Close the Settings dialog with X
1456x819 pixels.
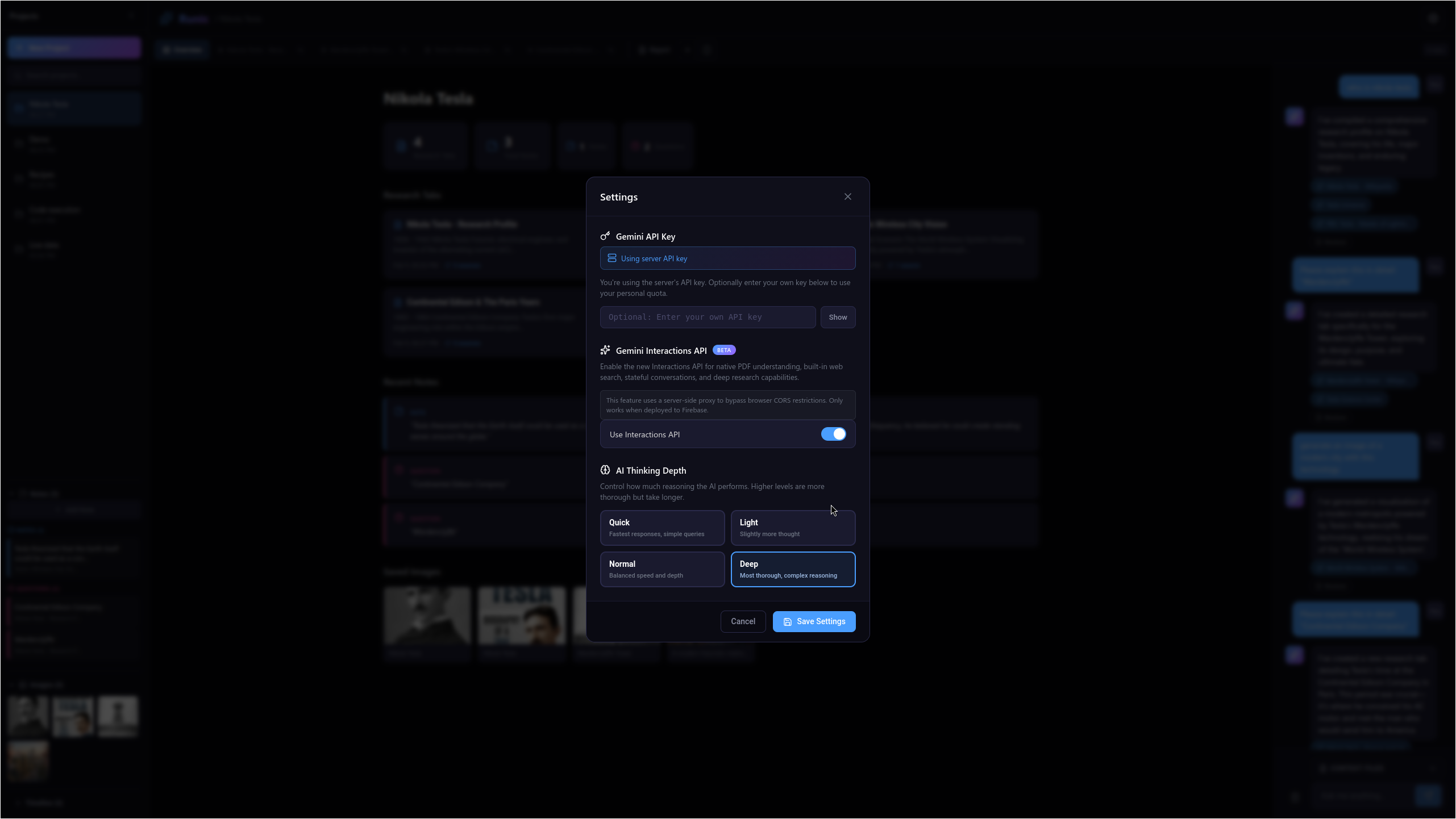click(847, 197)
